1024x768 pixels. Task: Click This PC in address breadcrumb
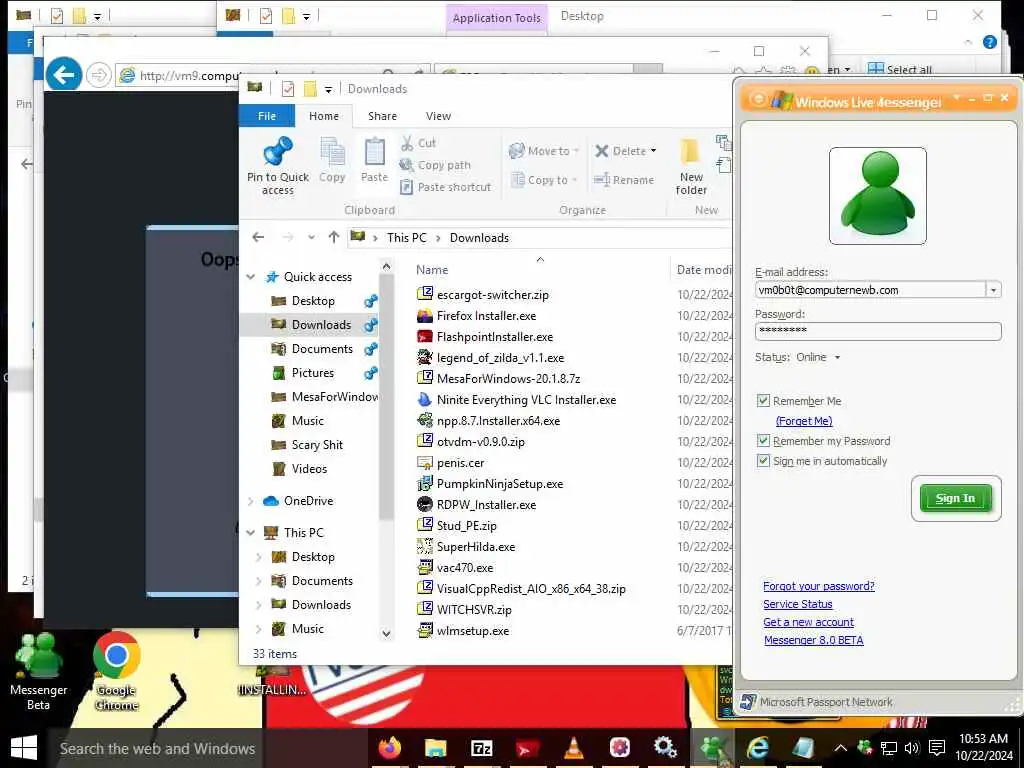pos(406,238)
